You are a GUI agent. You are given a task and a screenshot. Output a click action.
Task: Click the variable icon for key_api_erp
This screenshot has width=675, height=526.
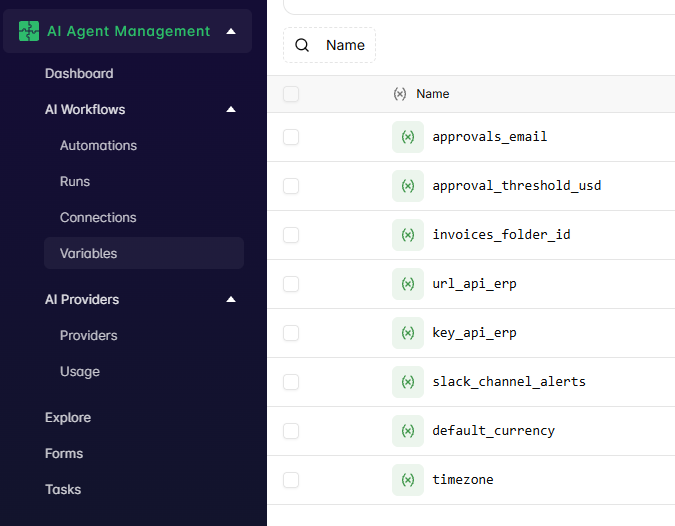tap(408, 333)
